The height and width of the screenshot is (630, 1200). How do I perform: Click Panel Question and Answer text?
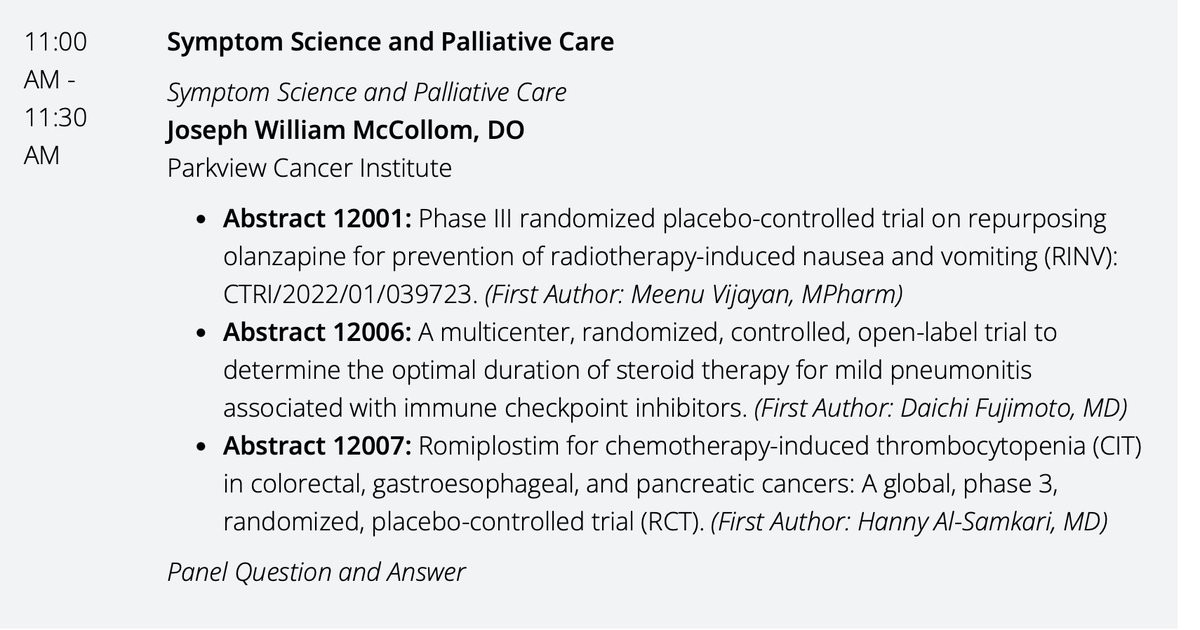coord(316,572)
